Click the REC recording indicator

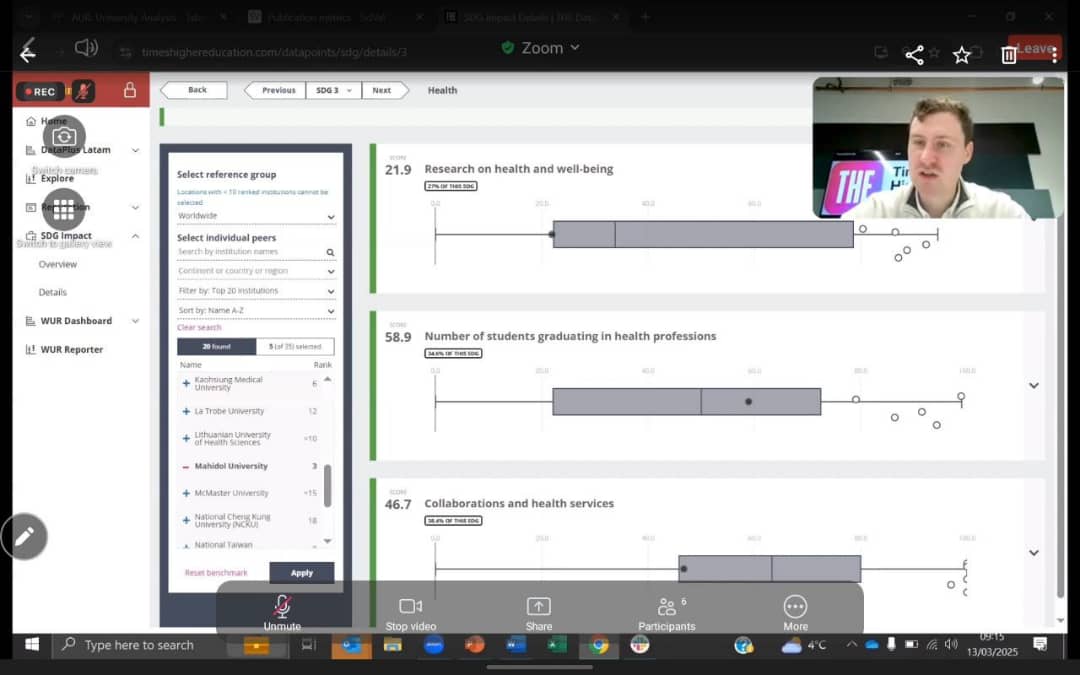point(40,91)
